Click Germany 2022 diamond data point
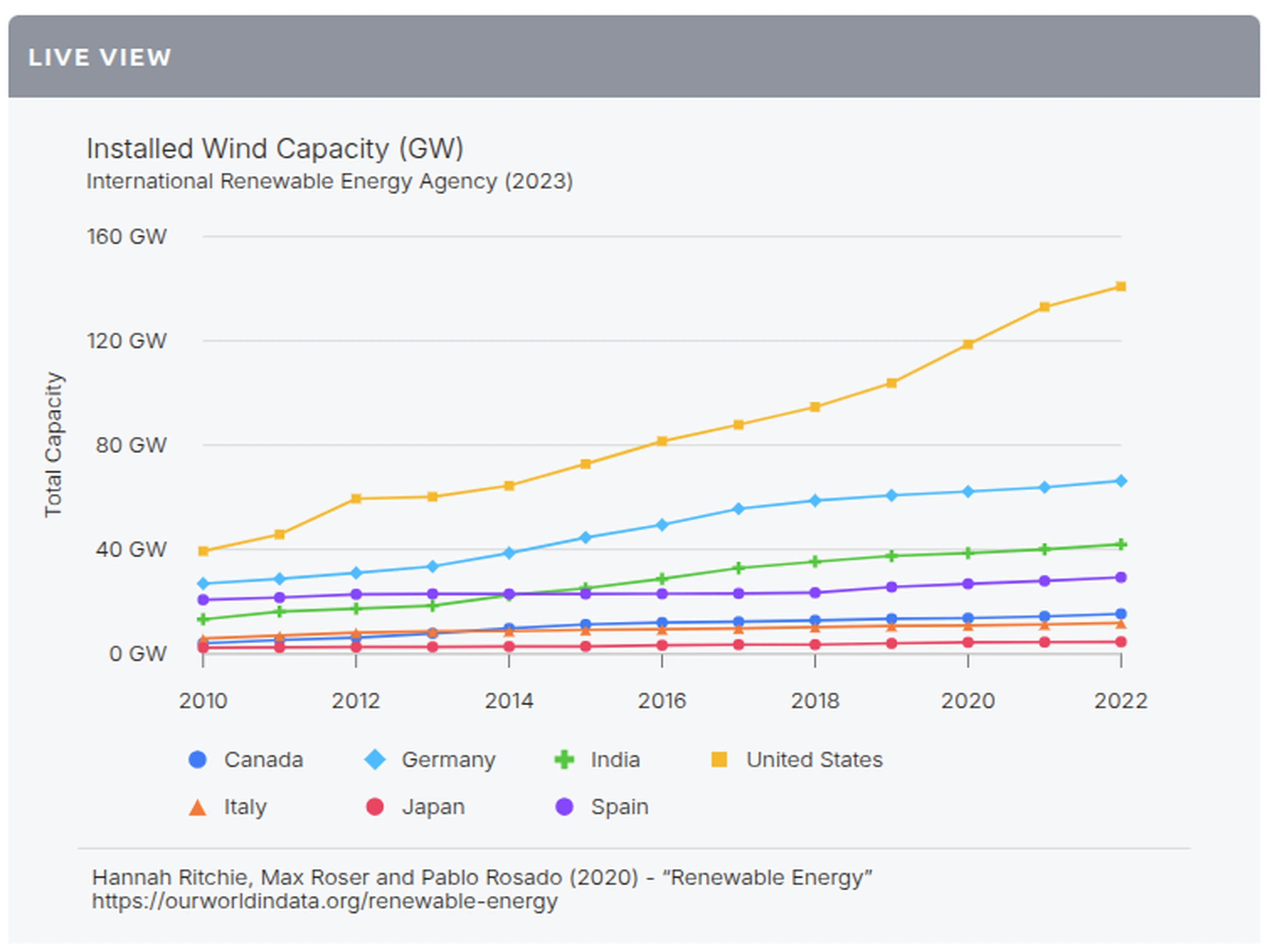 (x=1120, y=481)
